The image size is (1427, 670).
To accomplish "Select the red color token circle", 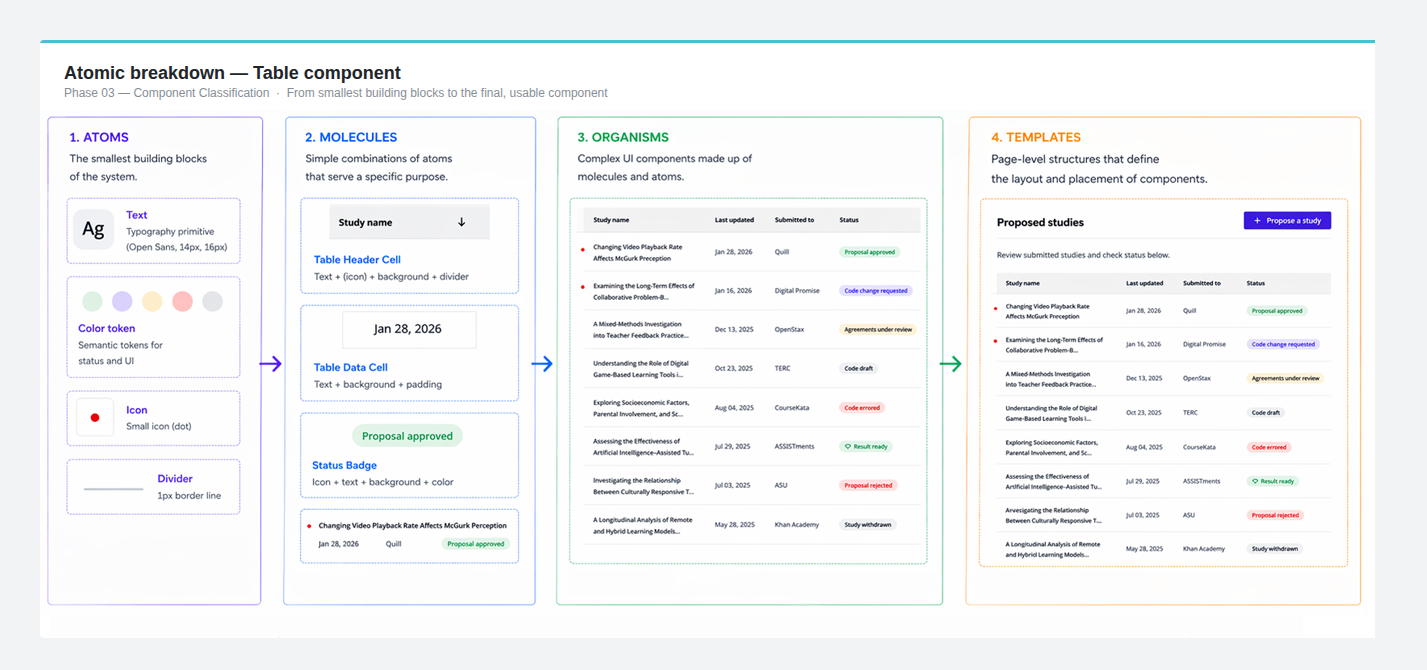I will click(x=182, y=301).
